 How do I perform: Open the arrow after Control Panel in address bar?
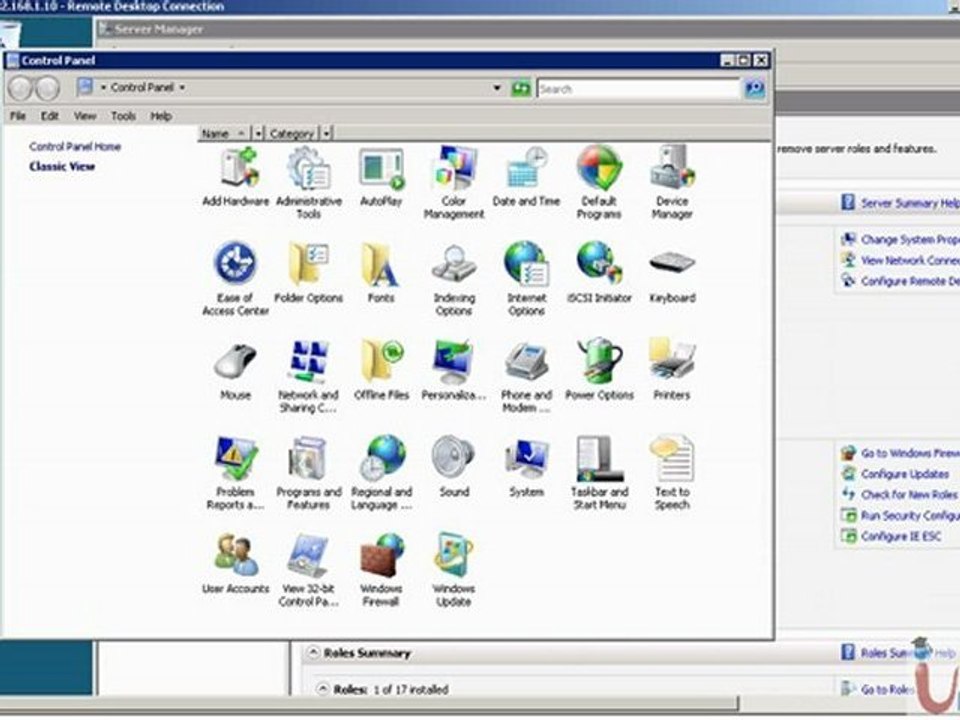click(182, 88)
